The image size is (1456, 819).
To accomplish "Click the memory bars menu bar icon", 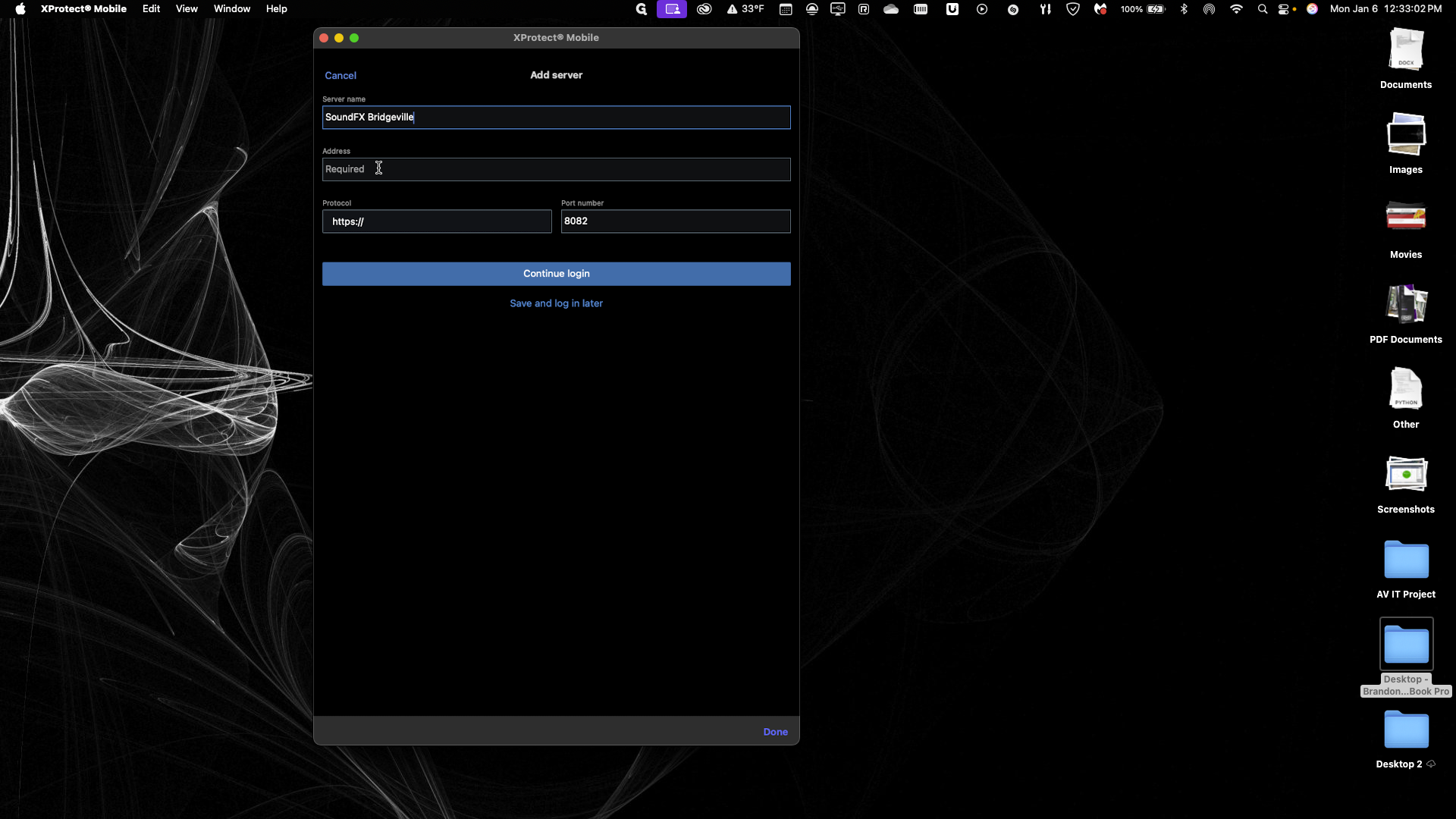I will tap(921, 9).
